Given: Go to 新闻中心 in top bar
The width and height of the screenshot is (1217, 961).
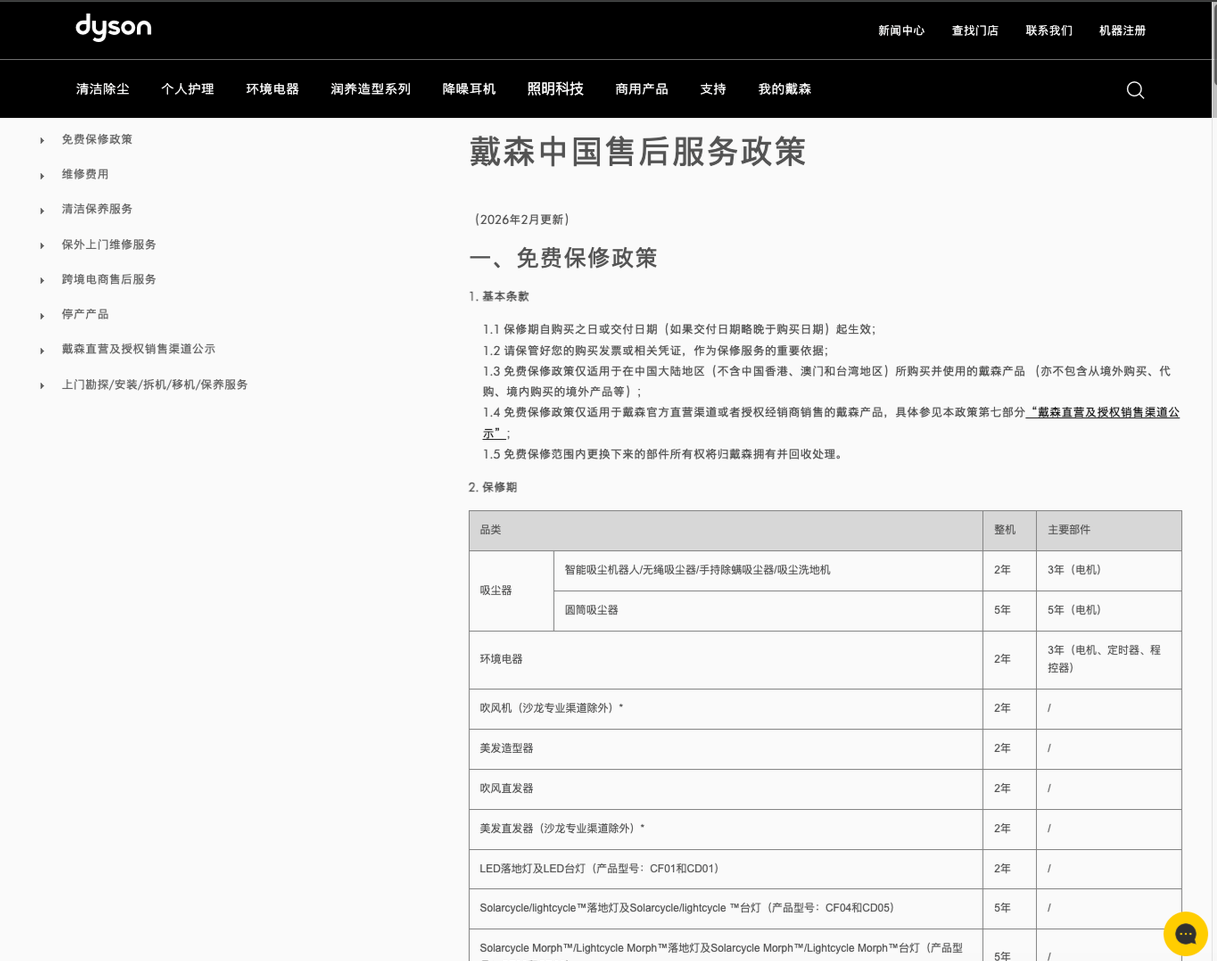Looking at the screenshot, I should click(901, 31).
